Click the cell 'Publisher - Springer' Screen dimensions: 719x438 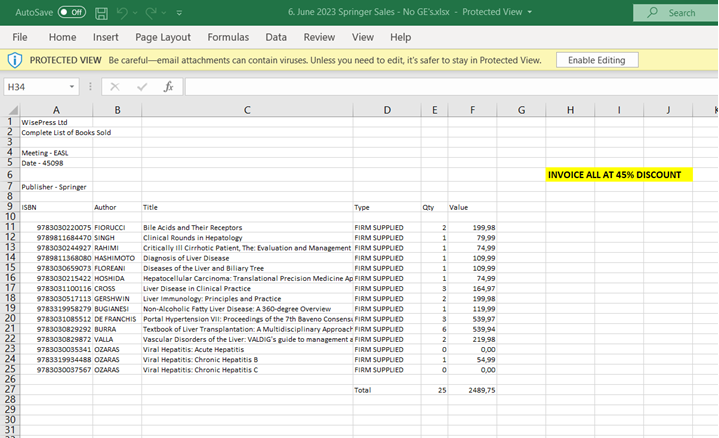point(56,187)
